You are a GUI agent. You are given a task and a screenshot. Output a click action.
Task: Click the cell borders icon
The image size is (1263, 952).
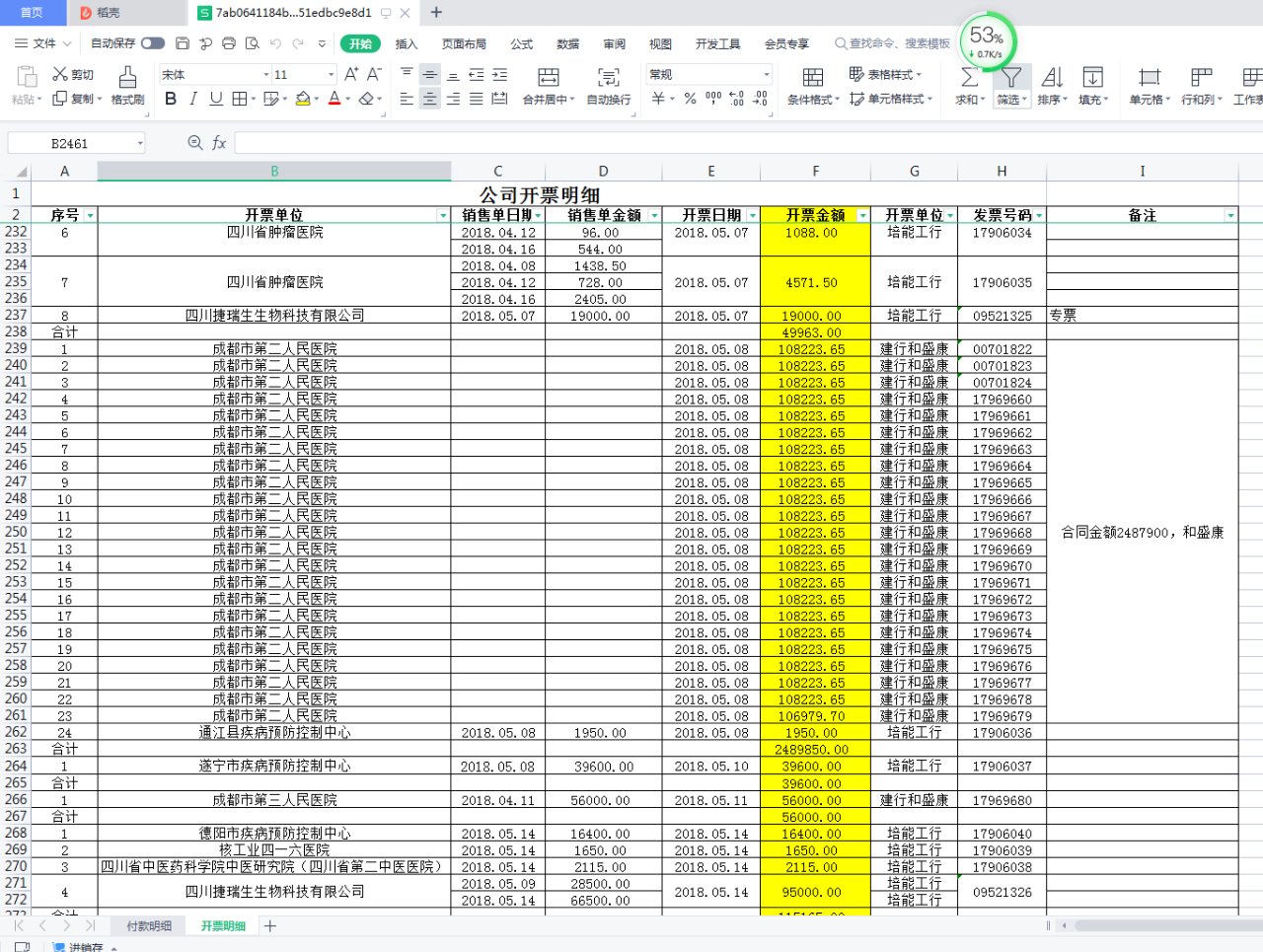240,99
